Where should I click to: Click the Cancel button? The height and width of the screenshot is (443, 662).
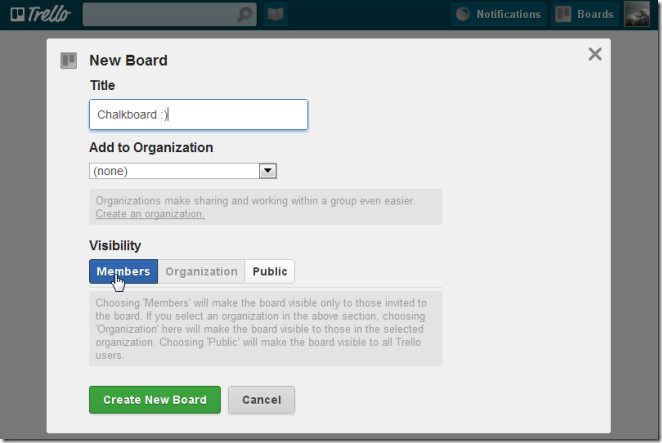coord(261,400)
